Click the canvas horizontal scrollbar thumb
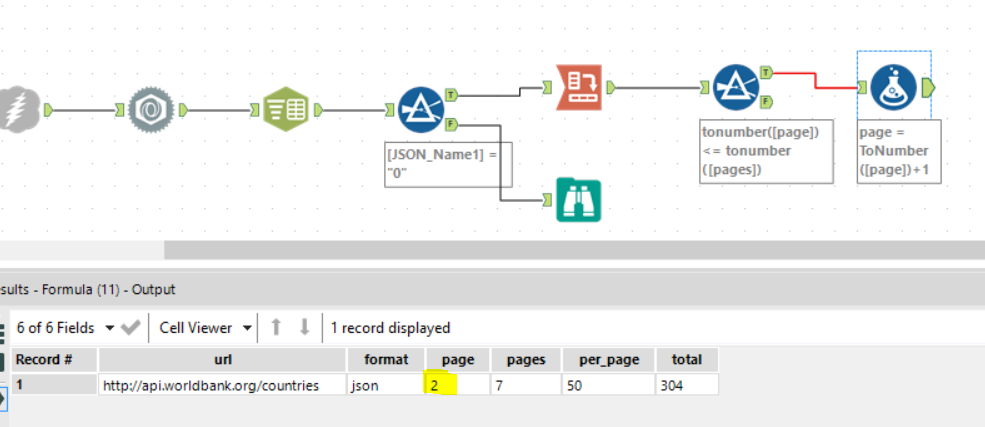 click(574, 250)
